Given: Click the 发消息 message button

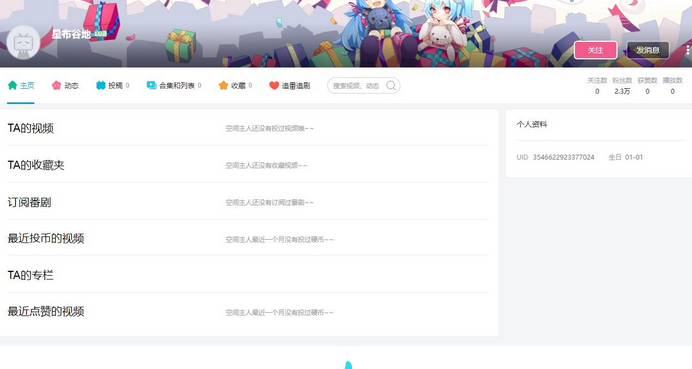Looking at the screenshot, I should (x=648, y=50).
